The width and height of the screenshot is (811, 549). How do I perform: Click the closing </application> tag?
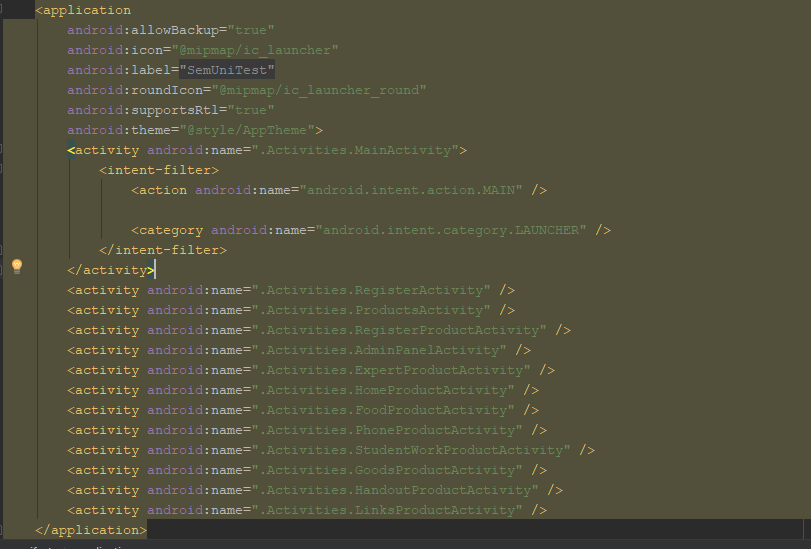pyautogui.click(x=91, y=530)
